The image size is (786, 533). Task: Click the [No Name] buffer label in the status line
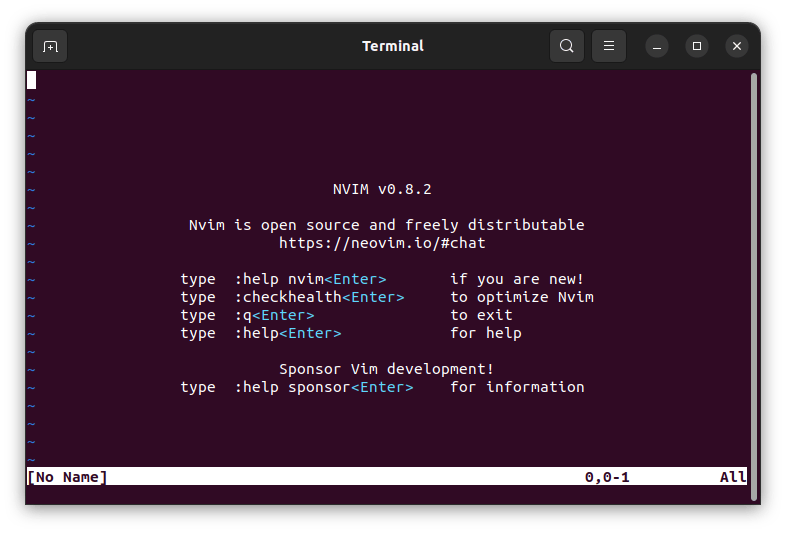(x=67, y=477)
